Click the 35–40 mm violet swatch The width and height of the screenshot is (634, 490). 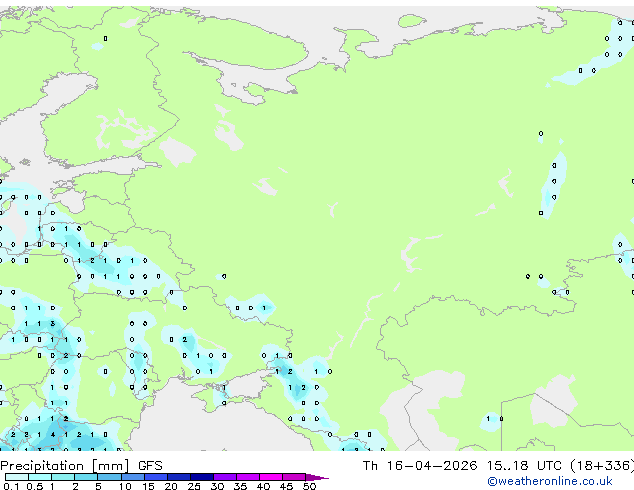pos(248,477)
